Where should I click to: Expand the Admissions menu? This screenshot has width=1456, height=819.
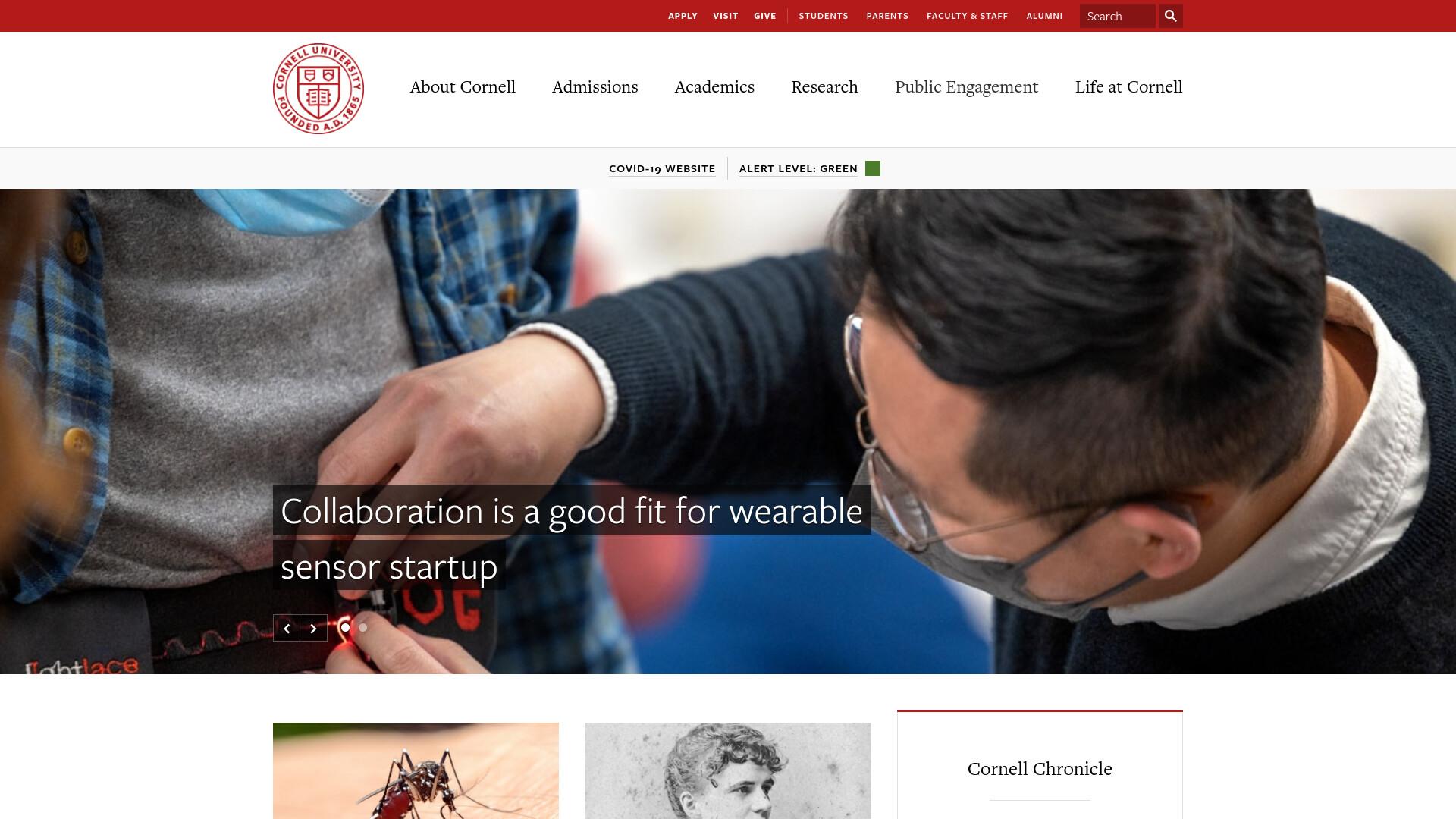coord(595,86)
